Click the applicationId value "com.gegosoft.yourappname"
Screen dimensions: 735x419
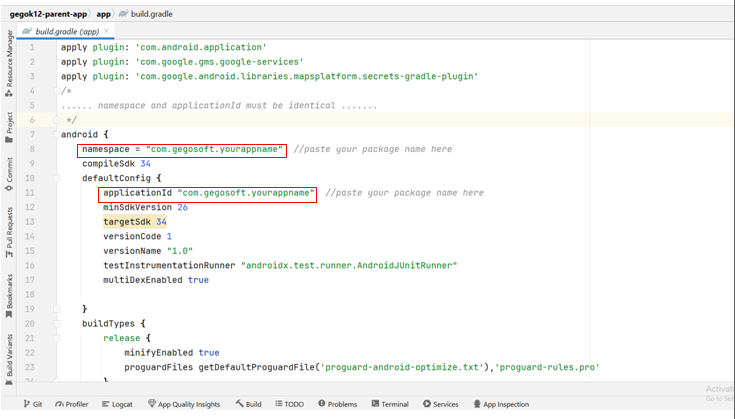click(246, 193)
